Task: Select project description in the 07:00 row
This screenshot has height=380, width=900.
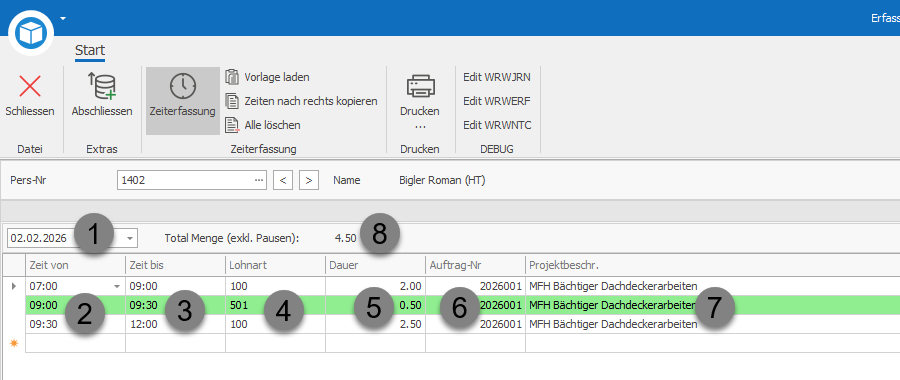Action: 712,286
